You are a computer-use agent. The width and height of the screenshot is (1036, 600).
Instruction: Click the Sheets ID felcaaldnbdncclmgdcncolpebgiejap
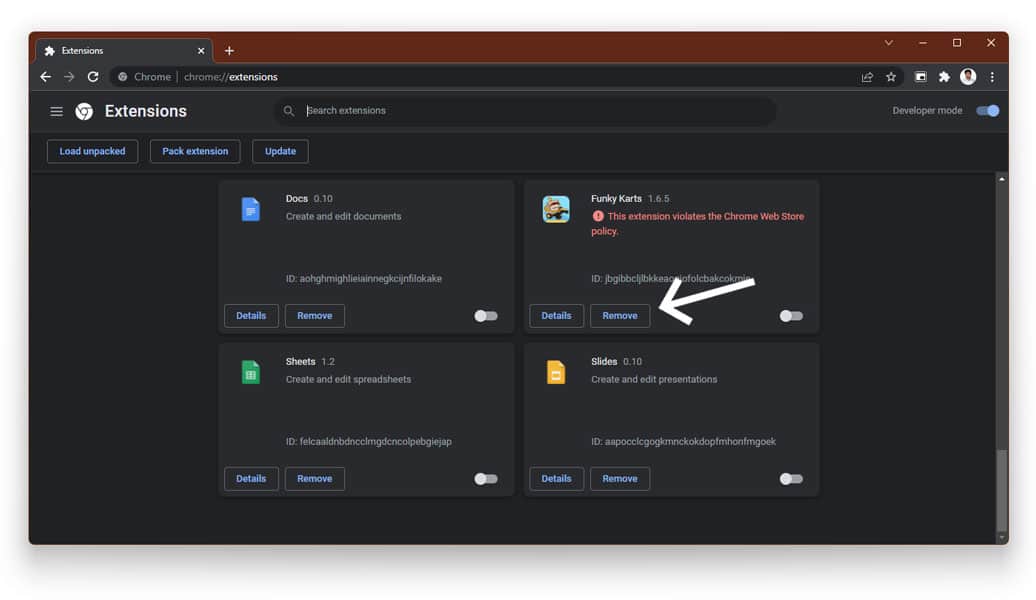coord(375,441)
